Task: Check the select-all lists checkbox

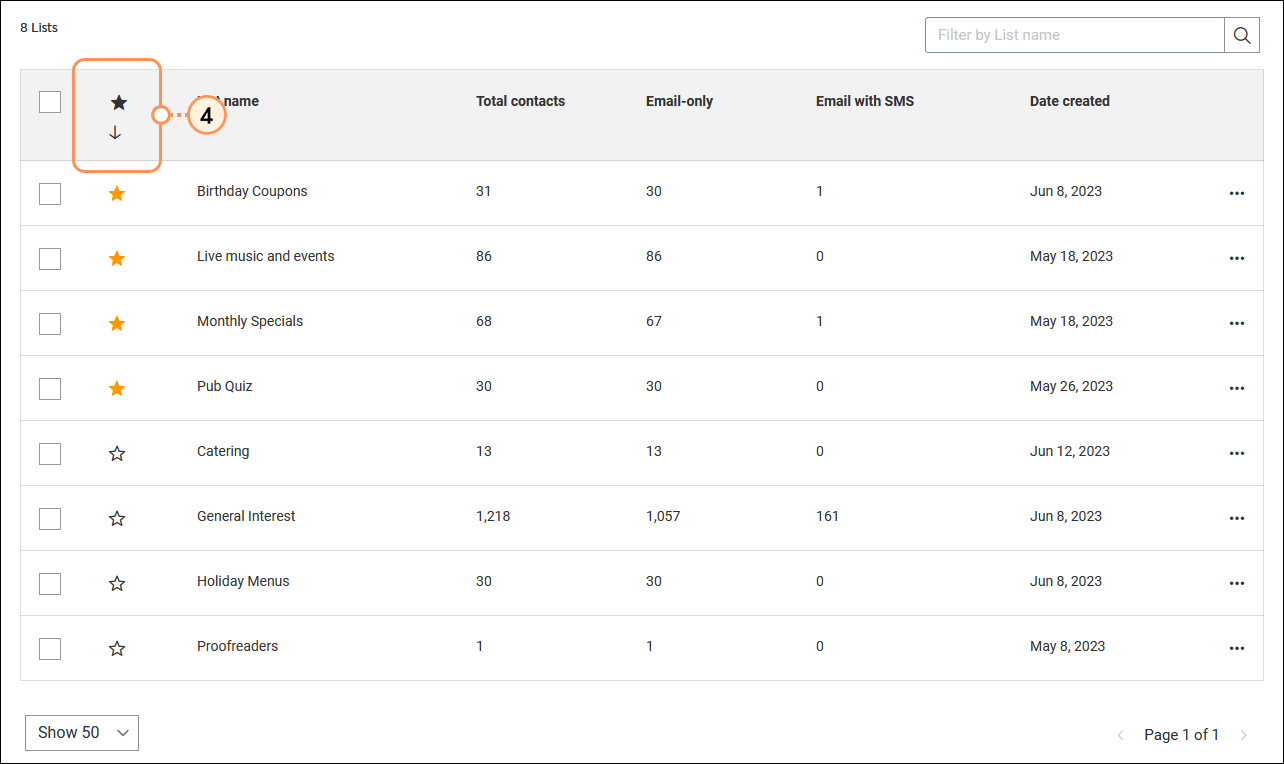Action: (x=50, y=102)
